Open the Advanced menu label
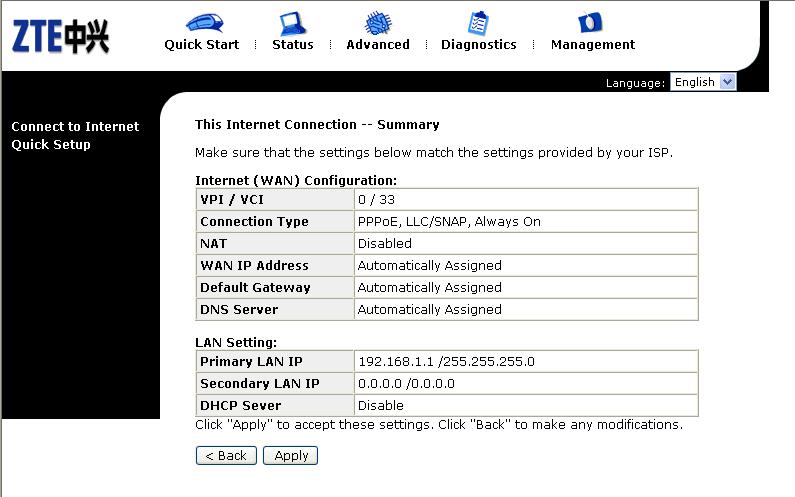Image resolution: width=795 pixels, height=497 pixels. 378,45
